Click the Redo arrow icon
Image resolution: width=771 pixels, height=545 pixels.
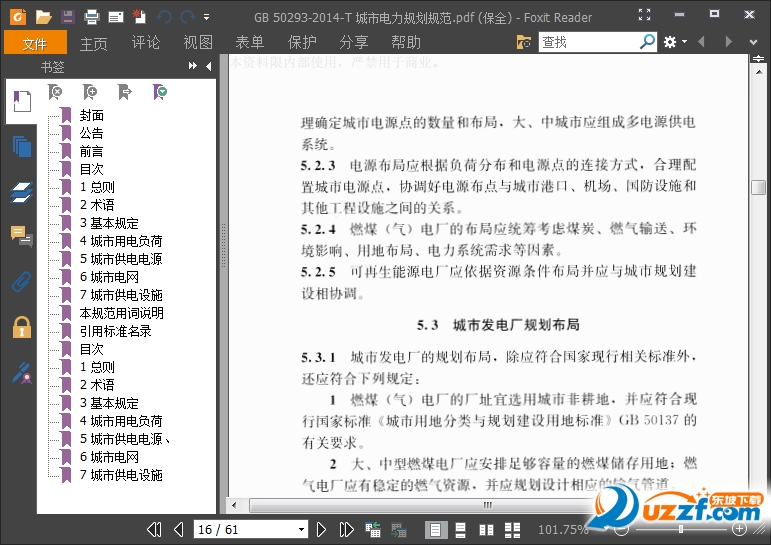click(x=188, y=18)
